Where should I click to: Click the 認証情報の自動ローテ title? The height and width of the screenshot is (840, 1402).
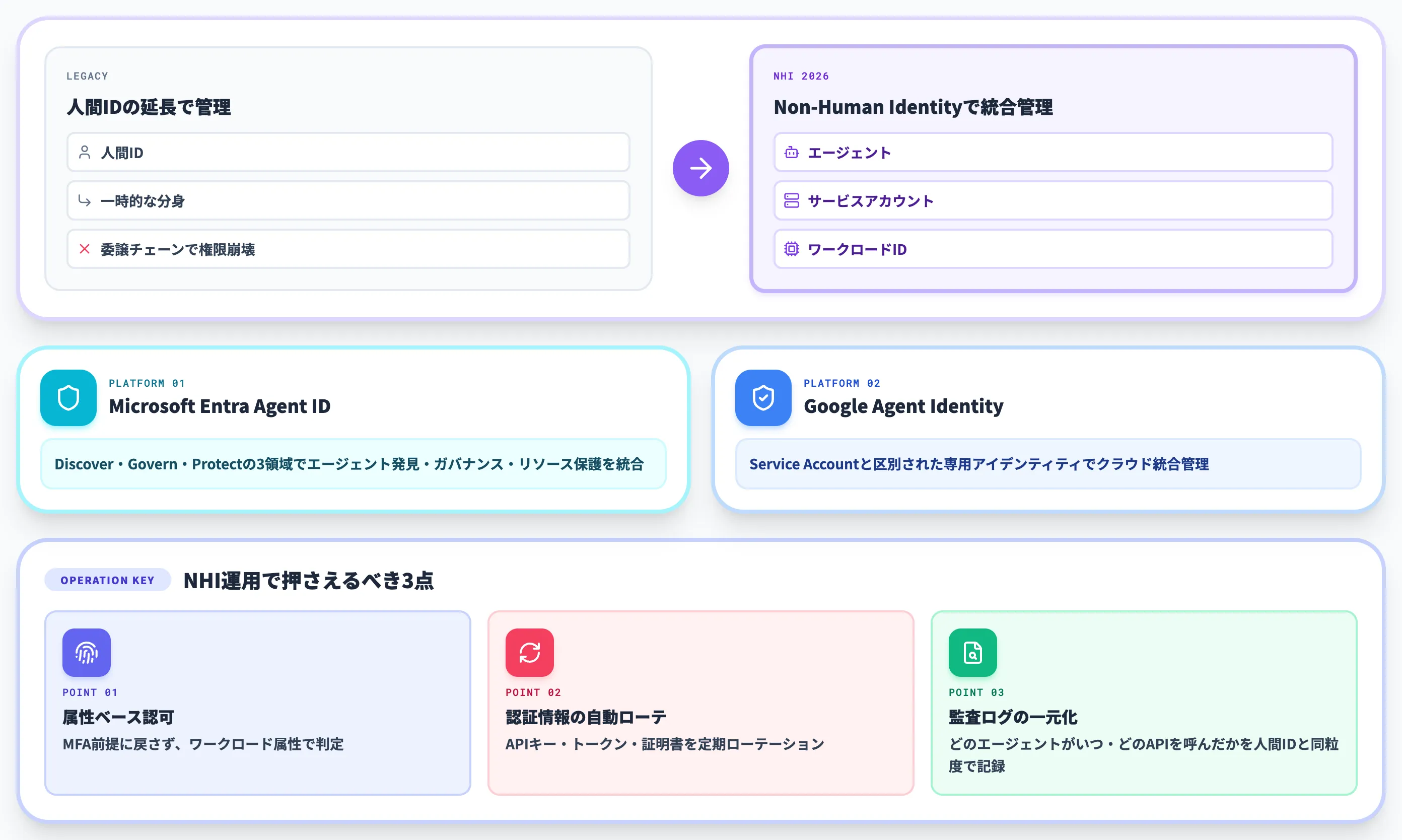(x=586, y=717)
